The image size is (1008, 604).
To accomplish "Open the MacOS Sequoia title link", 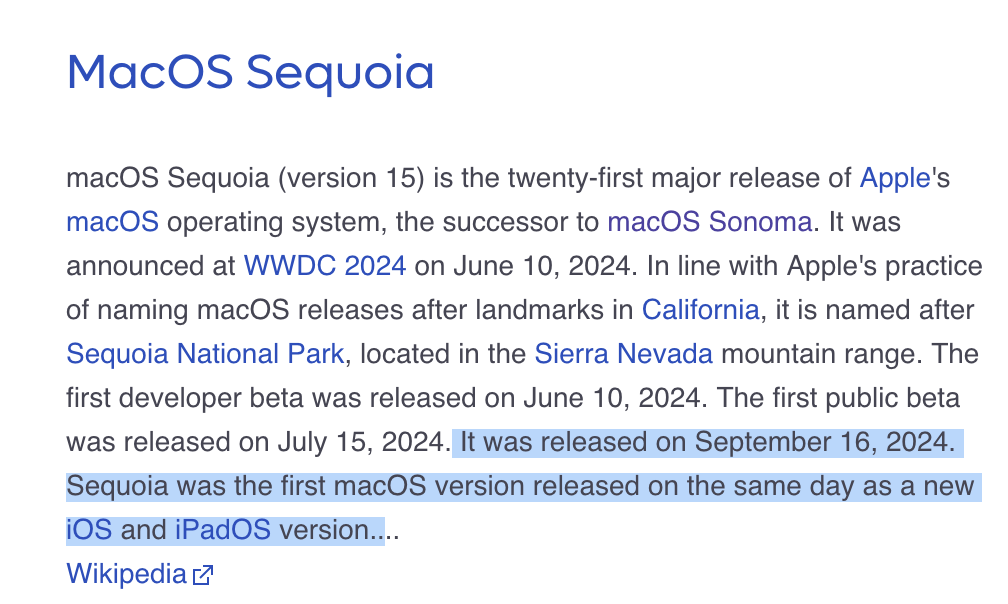I will click(x=251, y=73).
